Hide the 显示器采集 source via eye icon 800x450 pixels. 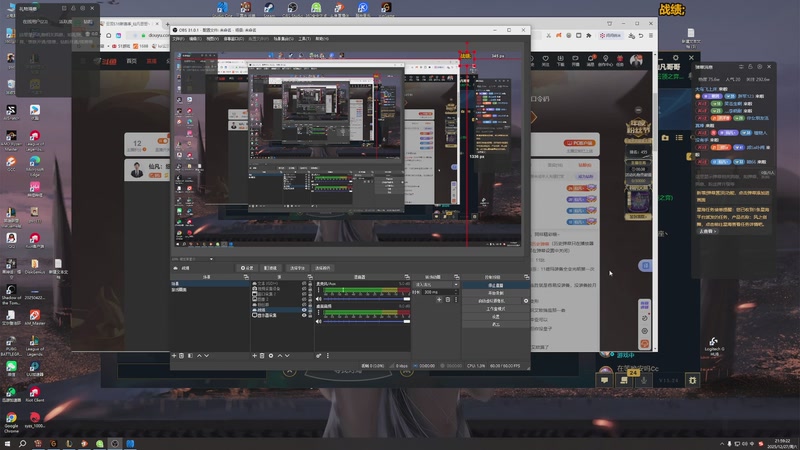(304, 315)
